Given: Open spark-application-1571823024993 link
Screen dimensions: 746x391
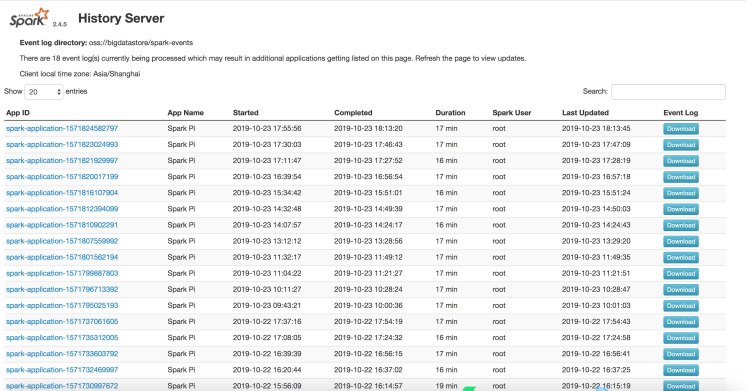Looking at the screenshot, I should click(x=62, y=145).
